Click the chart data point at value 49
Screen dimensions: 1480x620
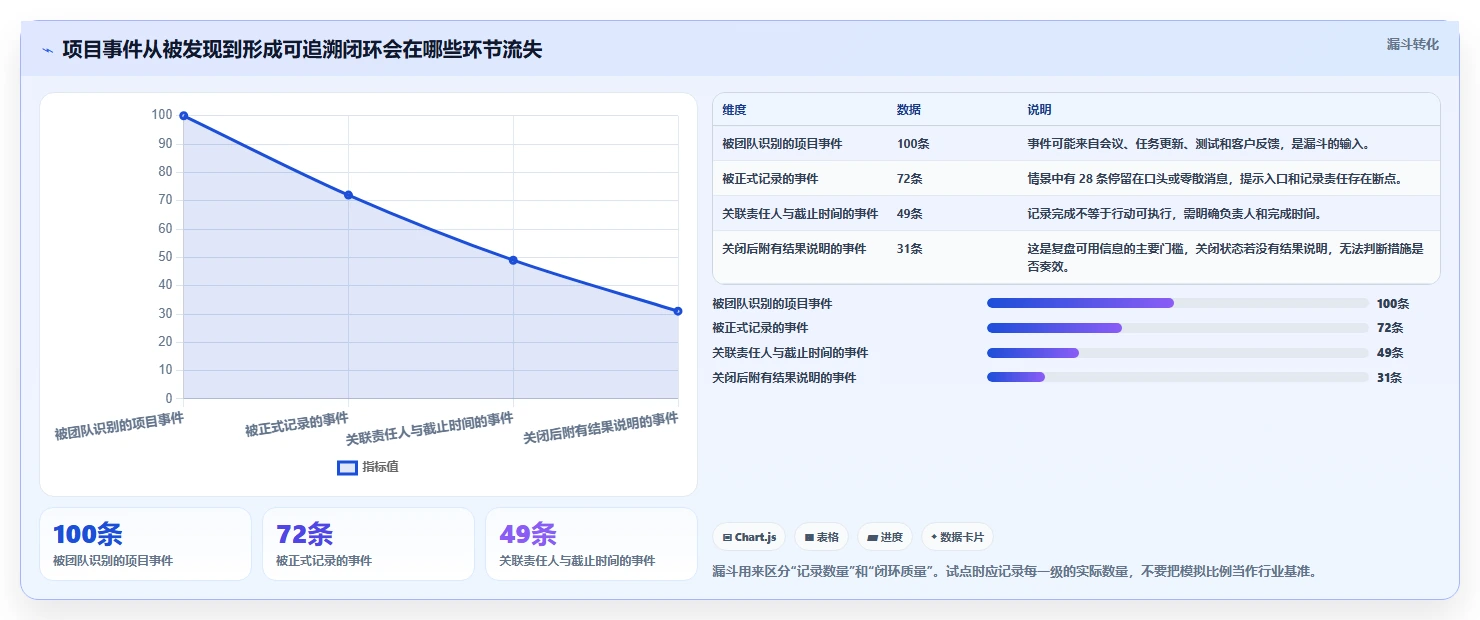513,260
